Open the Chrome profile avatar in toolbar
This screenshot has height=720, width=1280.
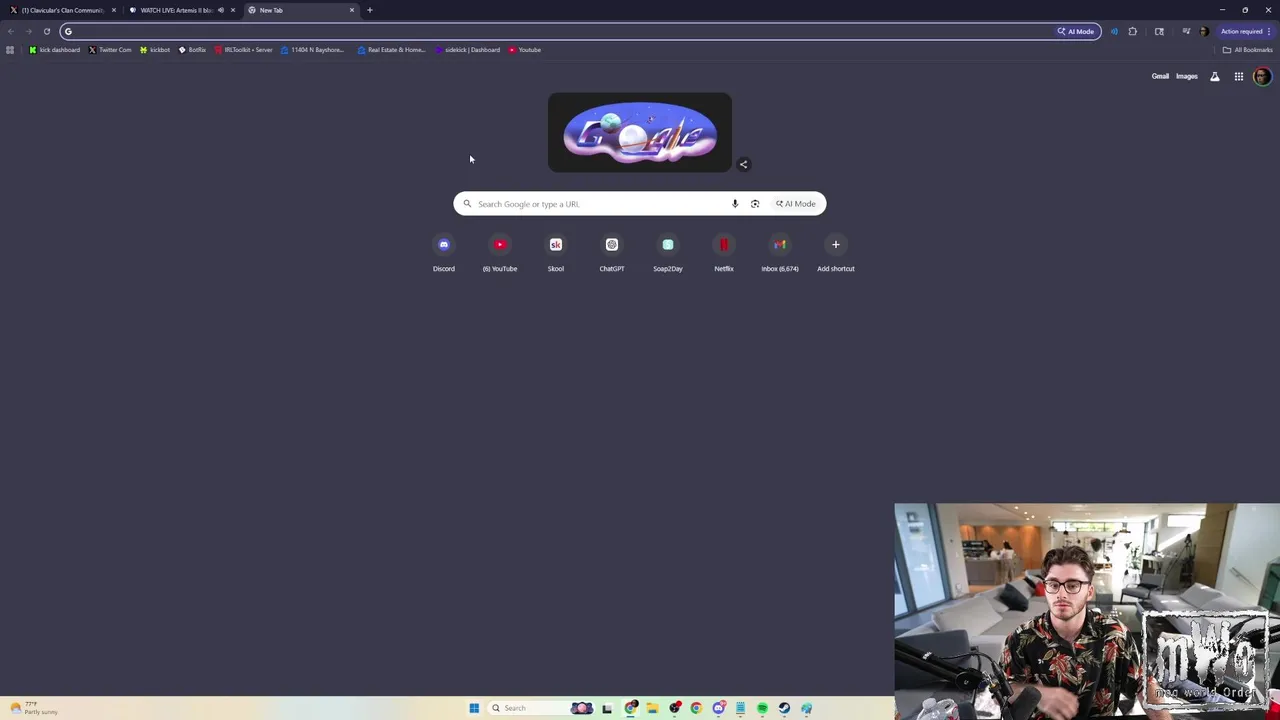[x=1204, y=31]
